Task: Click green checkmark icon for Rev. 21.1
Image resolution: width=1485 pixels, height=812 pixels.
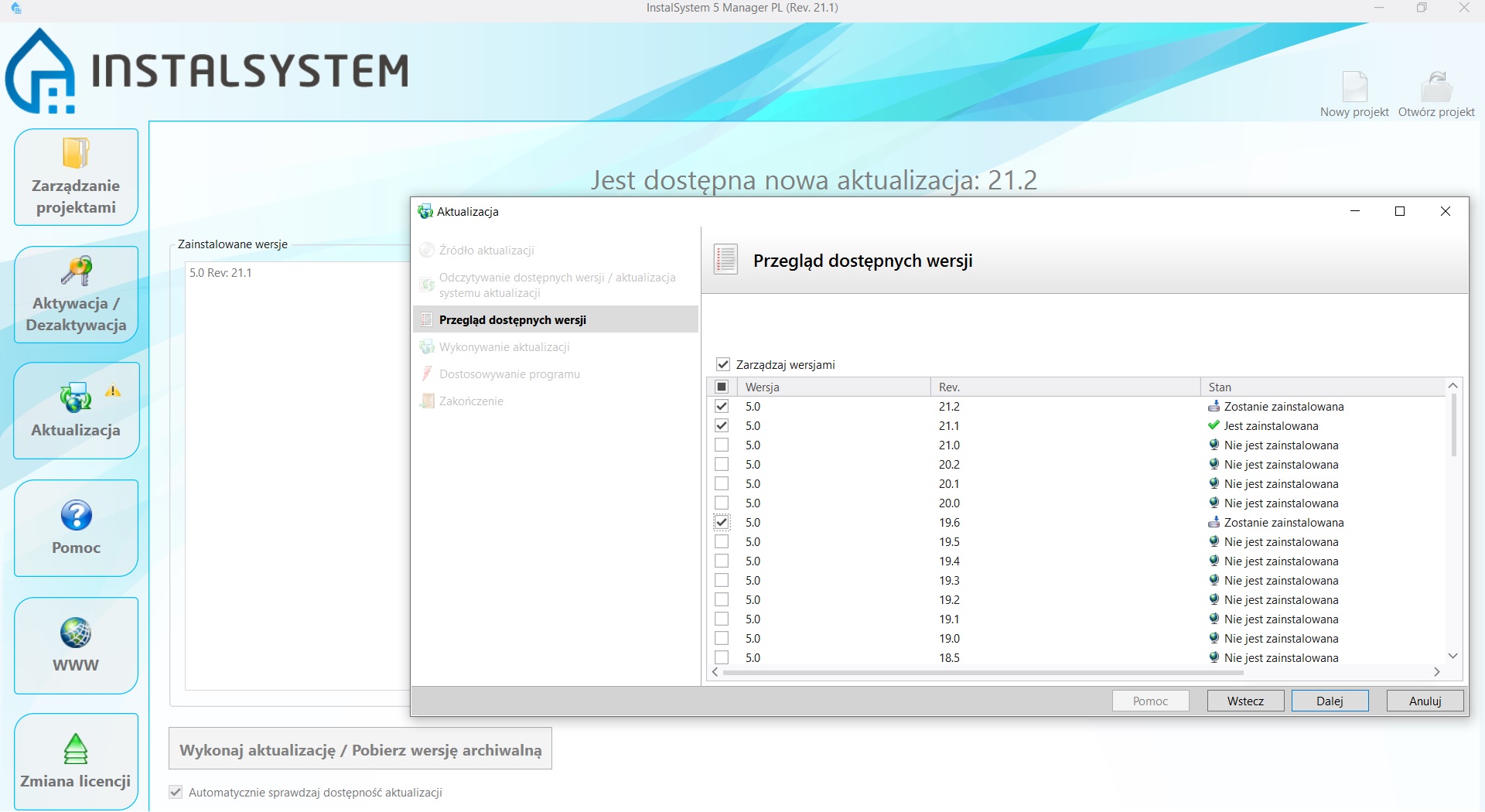Action: (x=1214, y=425)
